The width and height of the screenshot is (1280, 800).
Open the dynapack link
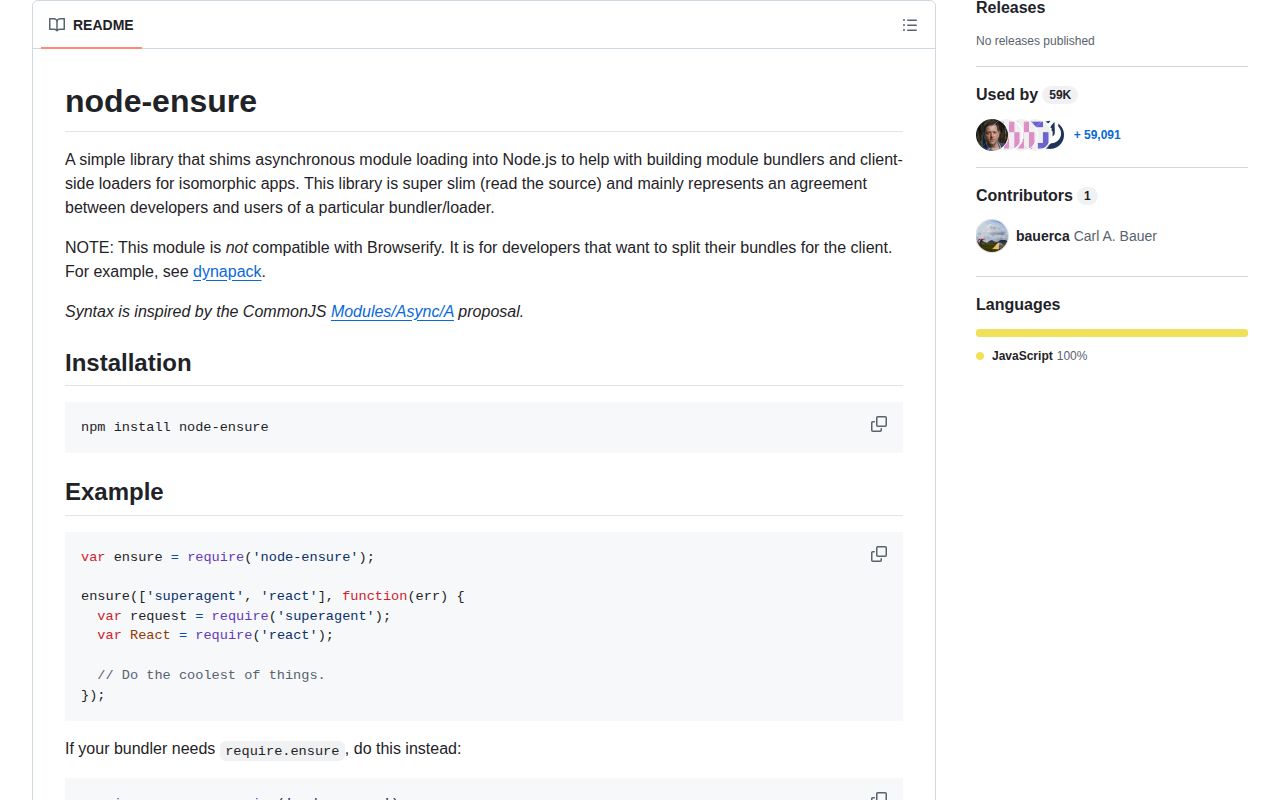tap(227, 271)
